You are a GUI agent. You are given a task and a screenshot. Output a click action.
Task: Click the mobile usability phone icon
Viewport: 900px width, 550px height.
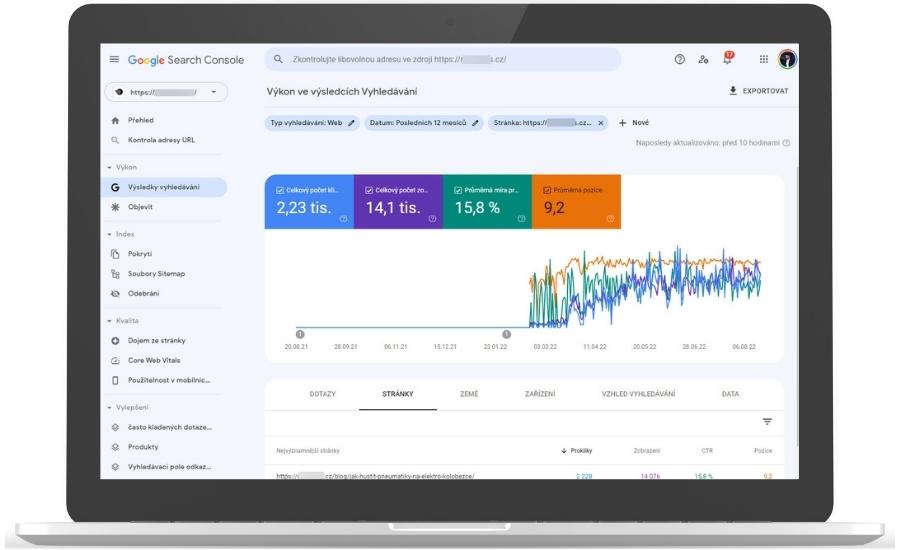[115, 380]
